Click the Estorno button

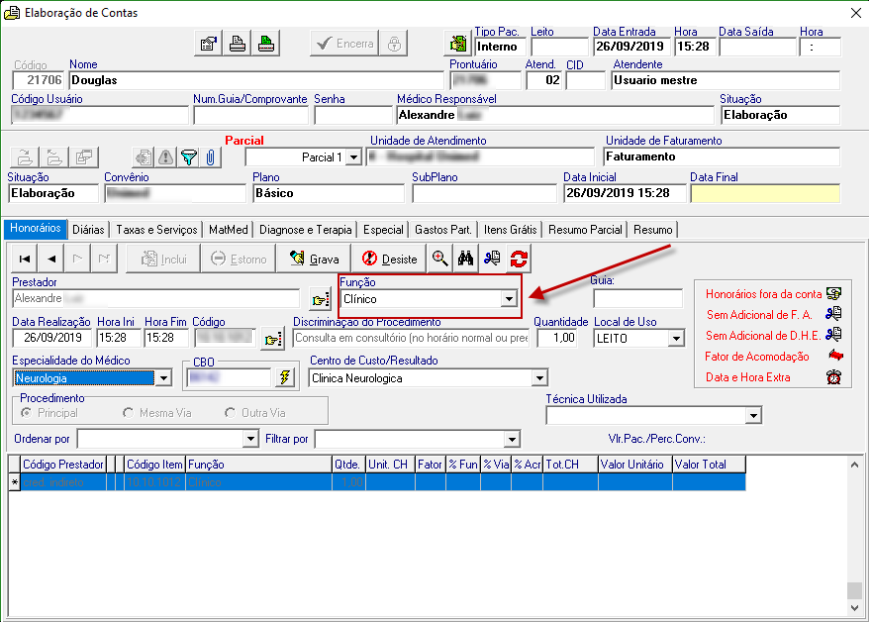[x=239, y=258]
